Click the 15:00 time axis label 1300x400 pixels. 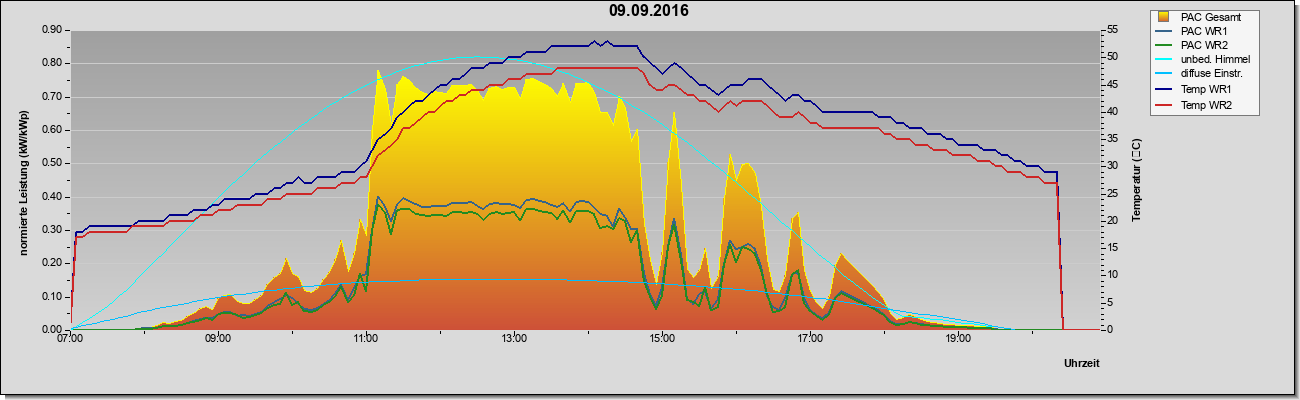pos(662,338)
